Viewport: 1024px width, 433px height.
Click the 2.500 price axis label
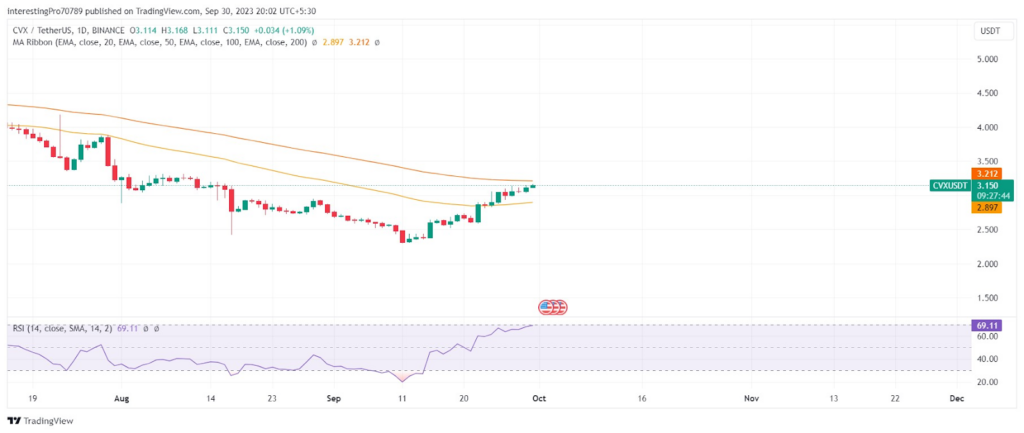tap(985, 230)
